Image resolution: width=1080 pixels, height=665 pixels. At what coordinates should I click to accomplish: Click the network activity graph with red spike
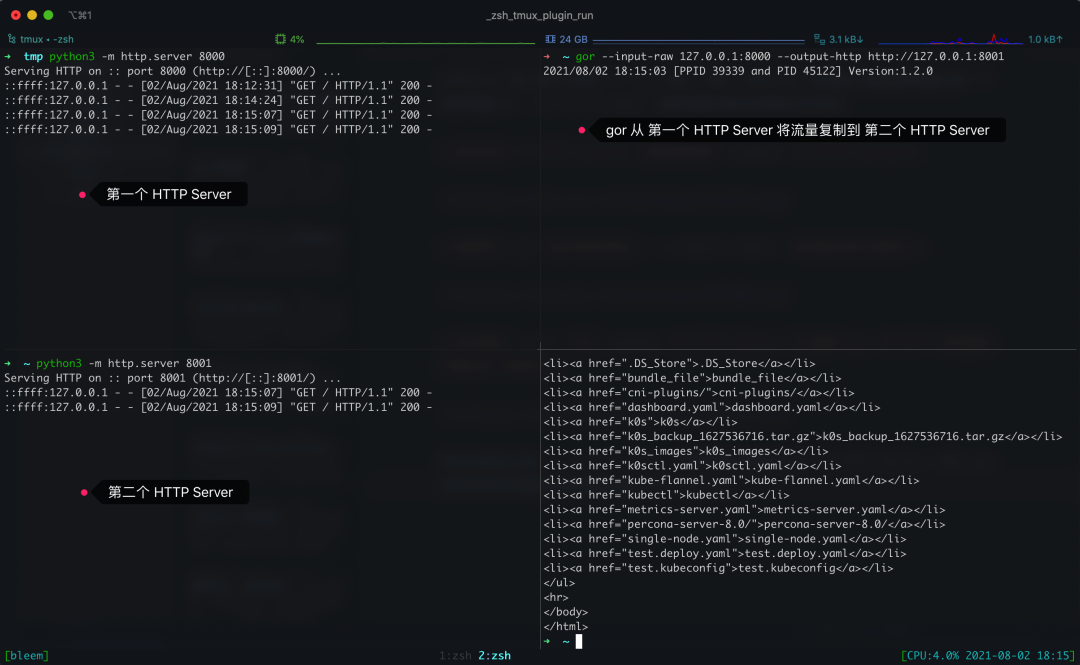click(x=951, y=39)
